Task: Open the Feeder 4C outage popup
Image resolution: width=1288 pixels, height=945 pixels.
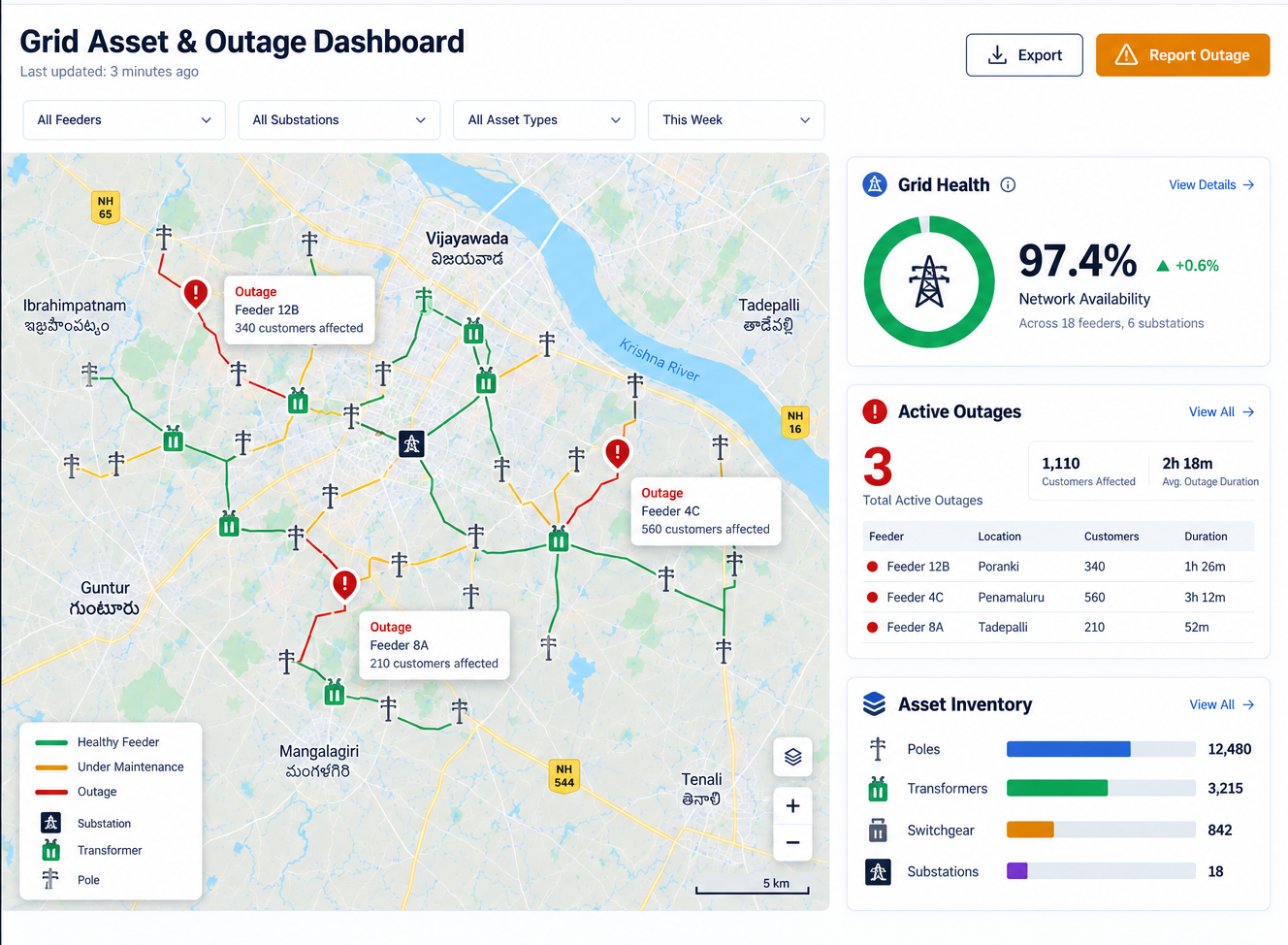Action: coord(706,511)
